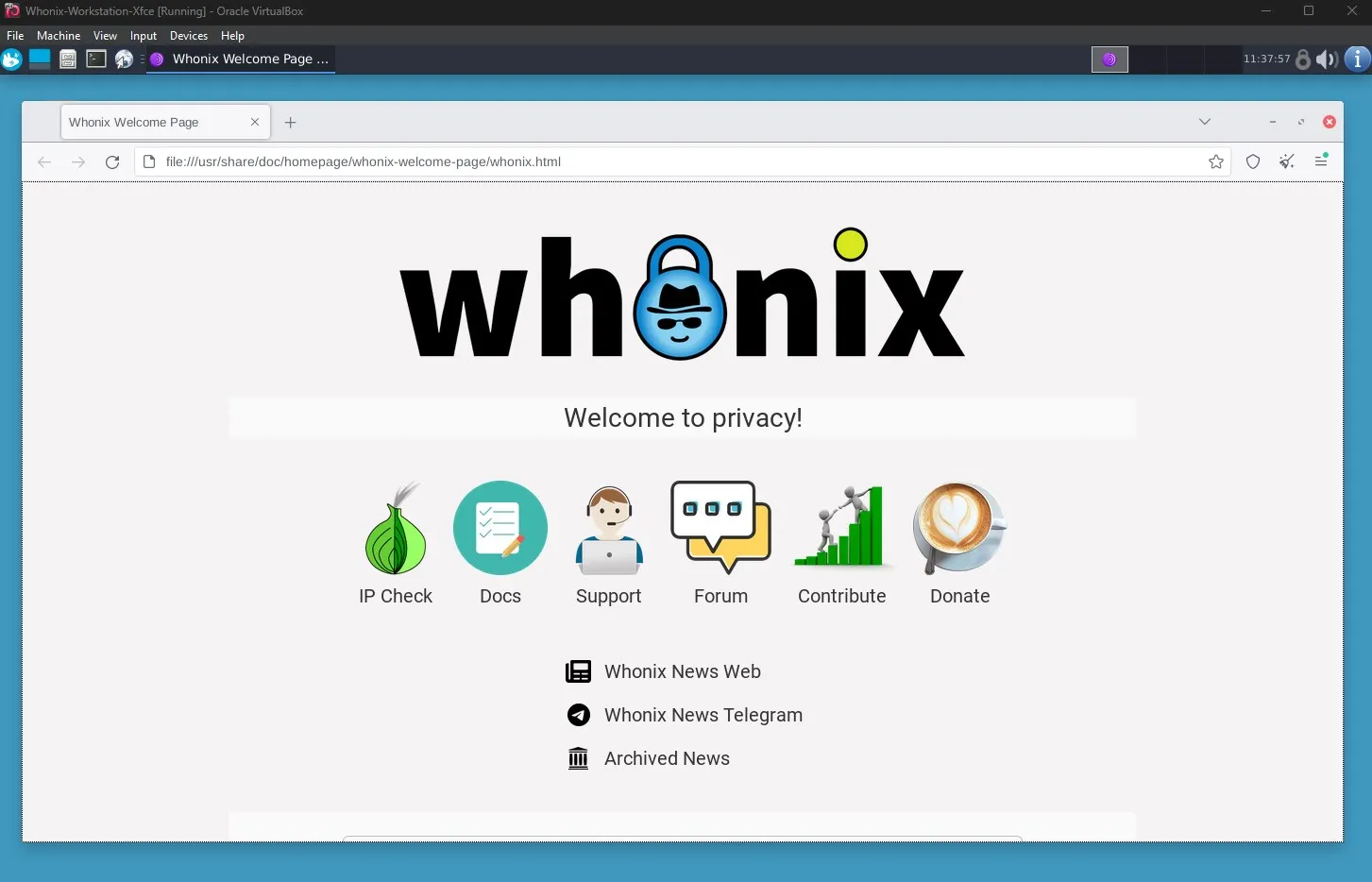Click the Support headset icon
The width and height of the screenshot is (1372, 882).
click(x=608, y=529)
